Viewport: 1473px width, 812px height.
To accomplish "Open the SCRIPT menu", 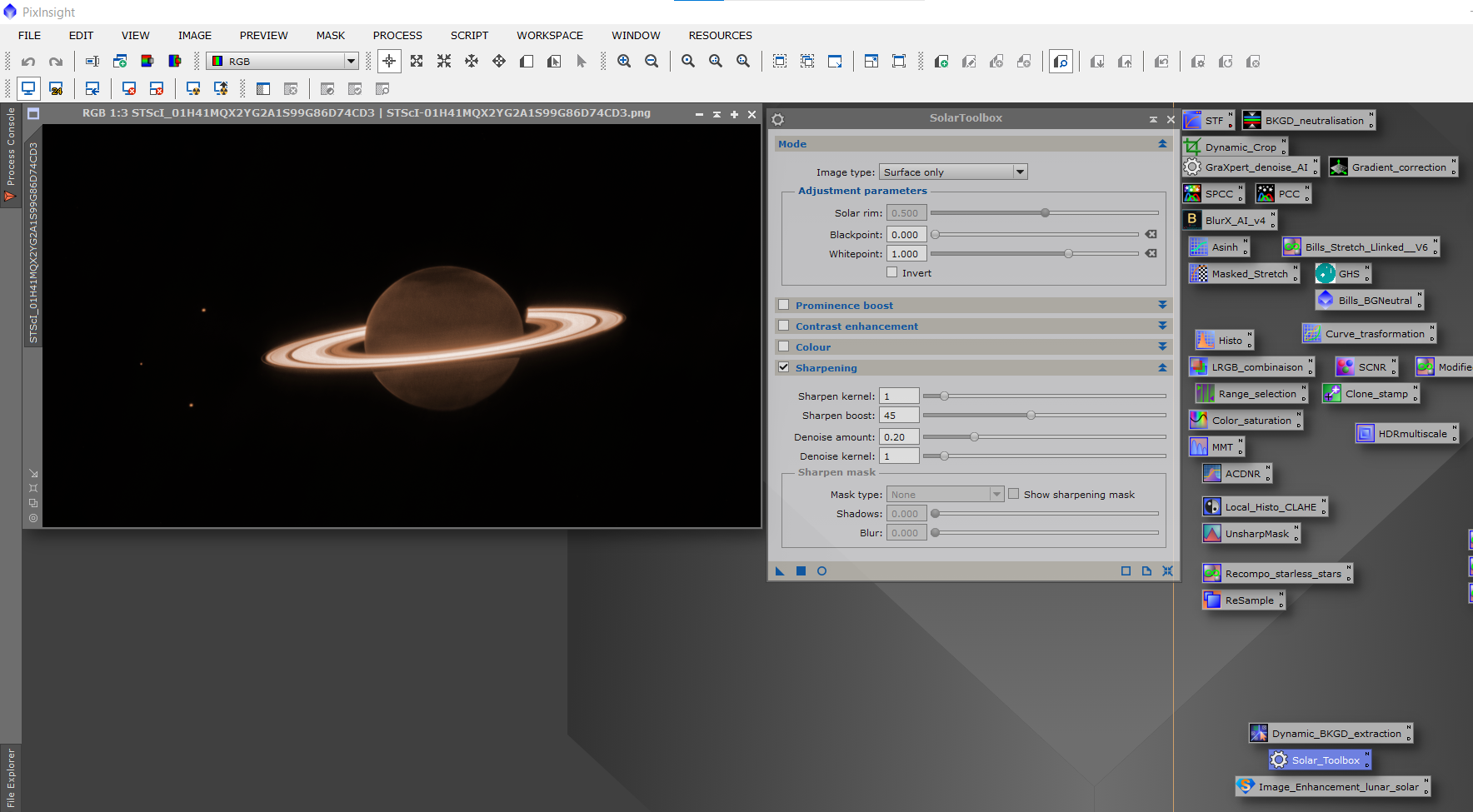I will pyautogui.click(x=469, y=36).
